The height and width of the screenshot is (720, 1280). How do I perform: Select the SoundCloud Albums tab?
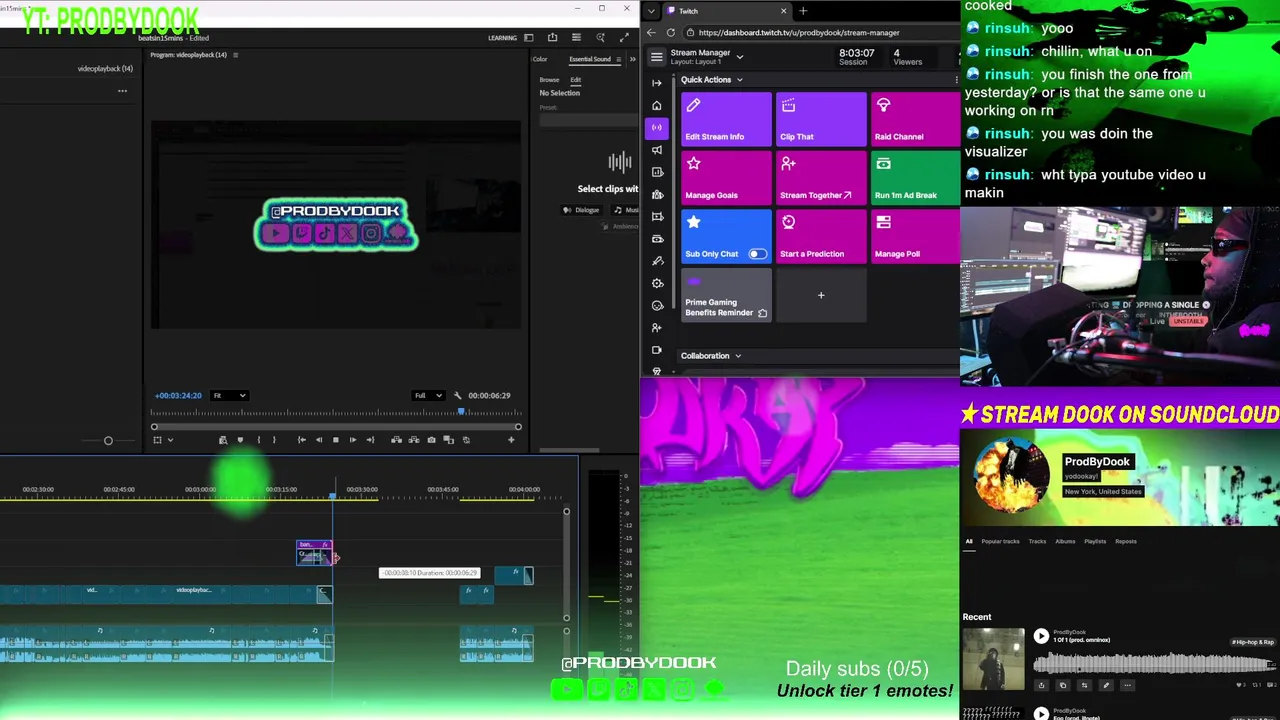pos(1065,541)
